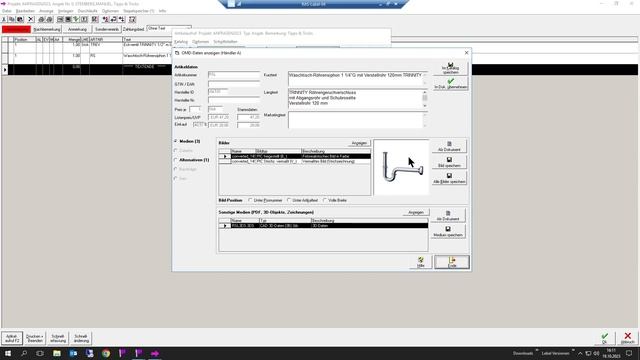This screenshot has height=360, width=640.
Task: Click 'Schnell änderung' bottom button
Action: tap(81, 338)
